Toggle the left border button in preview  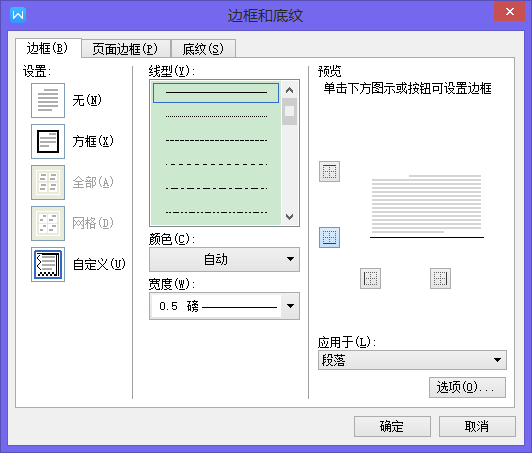click(x=370, y=279)
